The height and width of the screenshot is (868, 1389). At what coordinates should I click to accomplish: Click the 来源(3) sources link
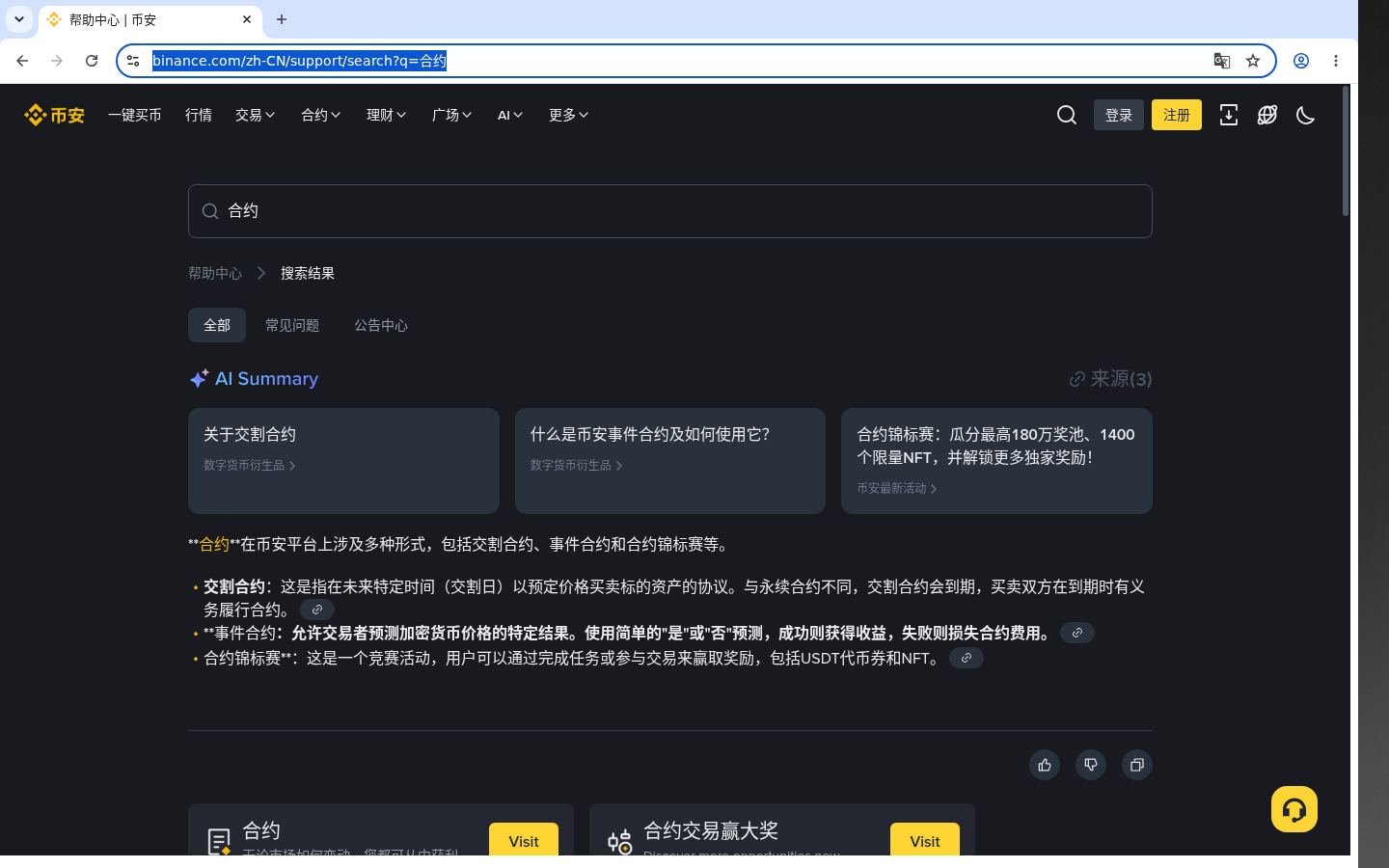(x=1110, y=379)
